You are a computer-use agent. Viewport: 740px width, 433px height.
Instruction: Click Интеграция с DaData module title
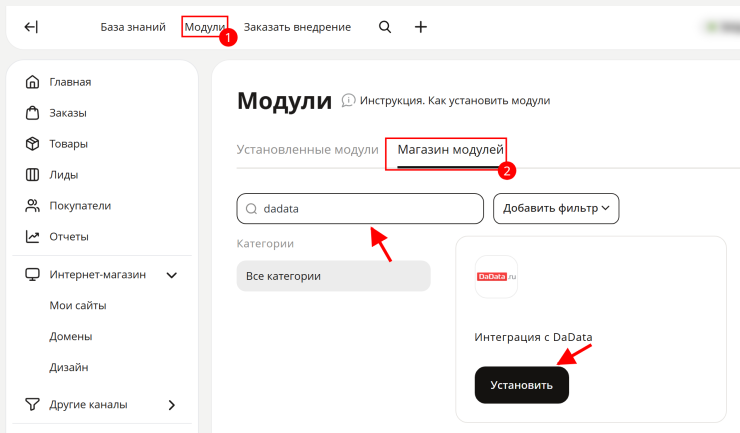533,337
